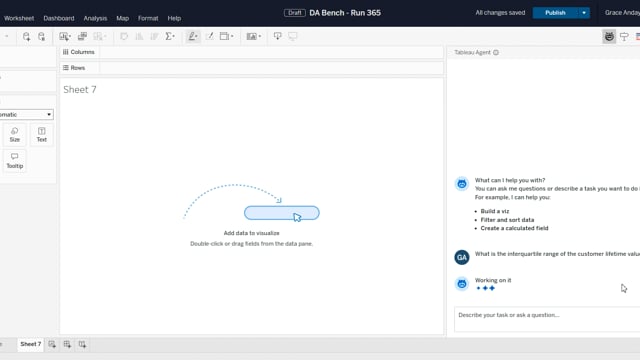Click the Describe your task input field
Image resolution: width=640 pixels, height=360 pixels.
tap(547, 319)
